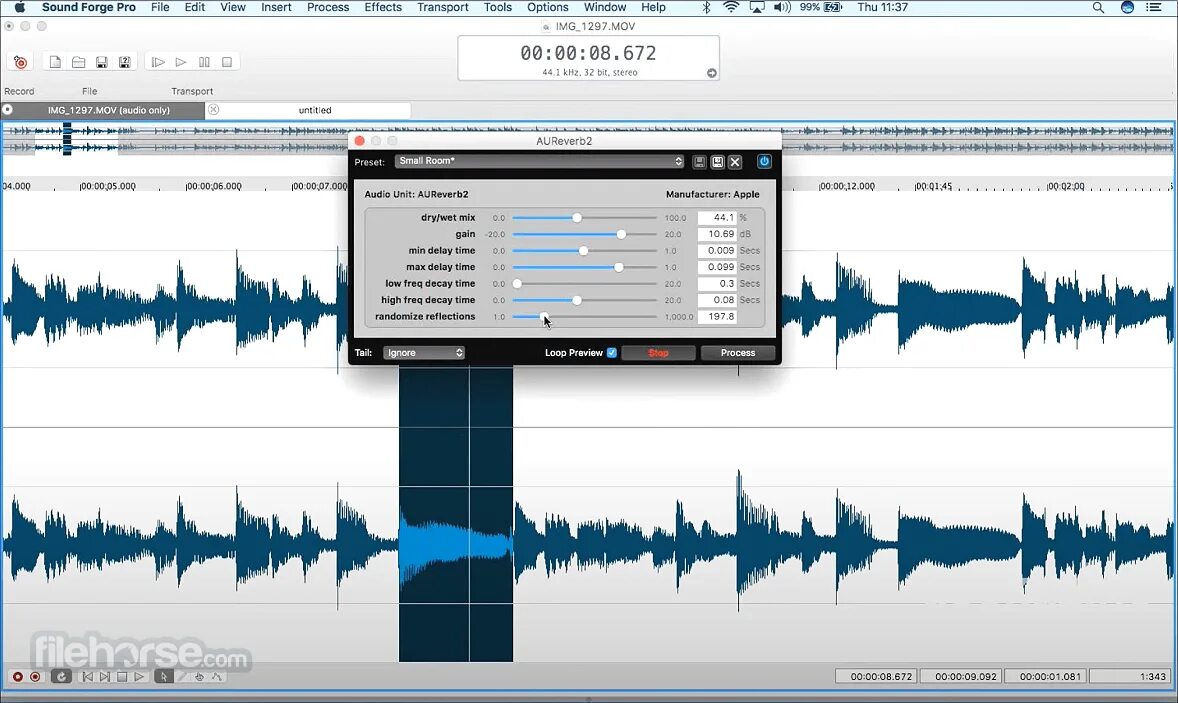This screenshot has height=703, width=1178.
Task: Switch to the untitled tab
Action: (x=308, y=110)
